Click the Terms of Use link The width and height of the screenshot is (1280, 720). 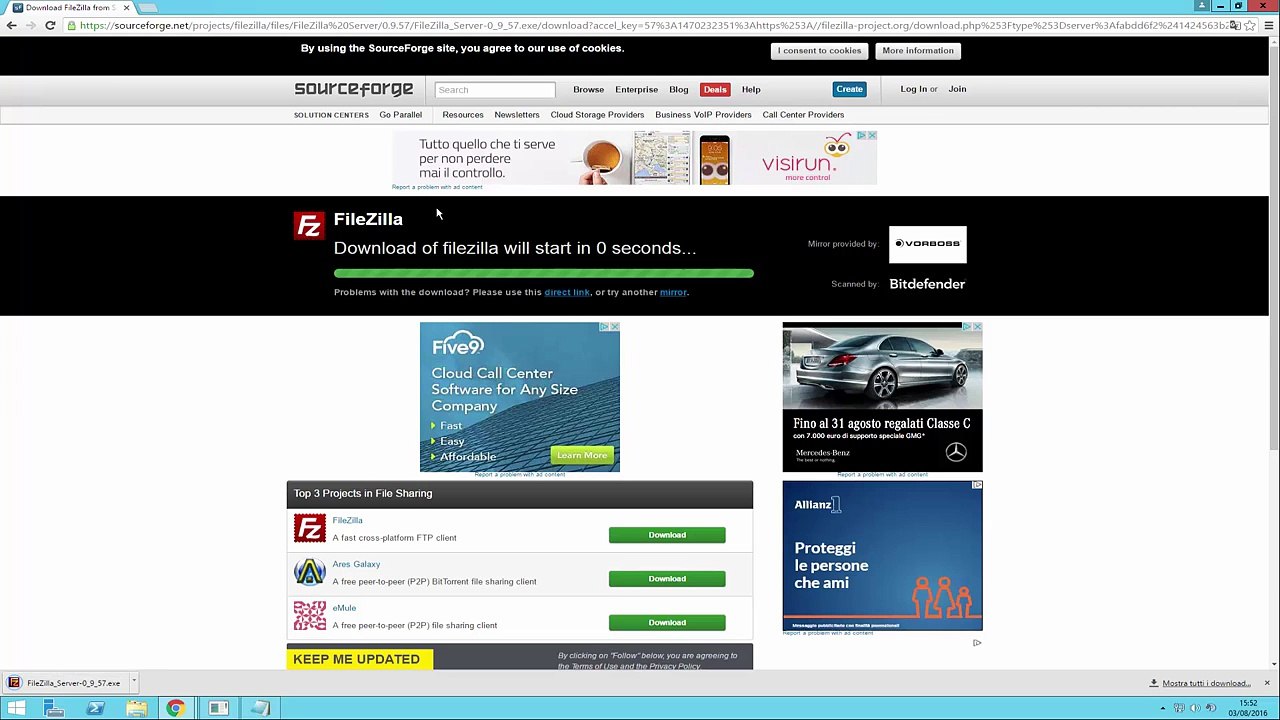(596, 666)
